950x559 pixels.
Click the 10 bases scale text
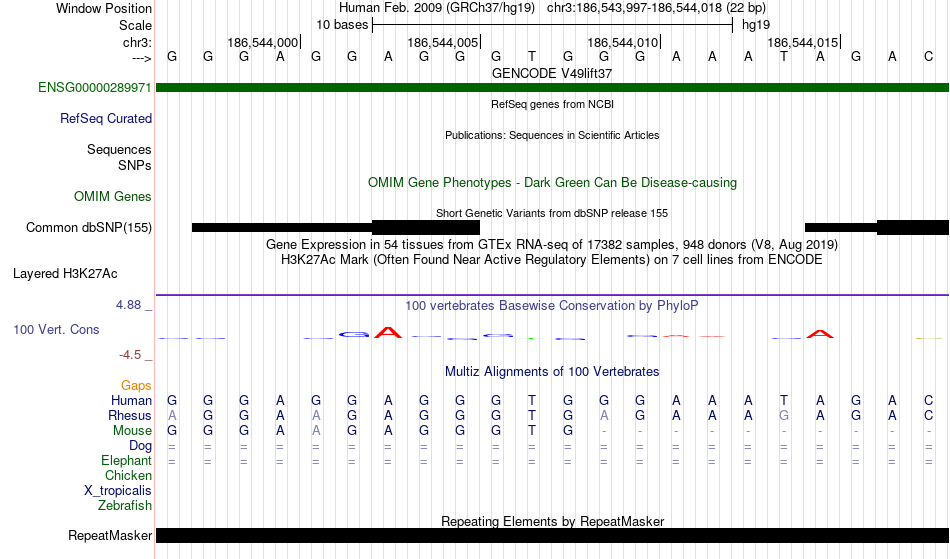(x=342, y=25)
